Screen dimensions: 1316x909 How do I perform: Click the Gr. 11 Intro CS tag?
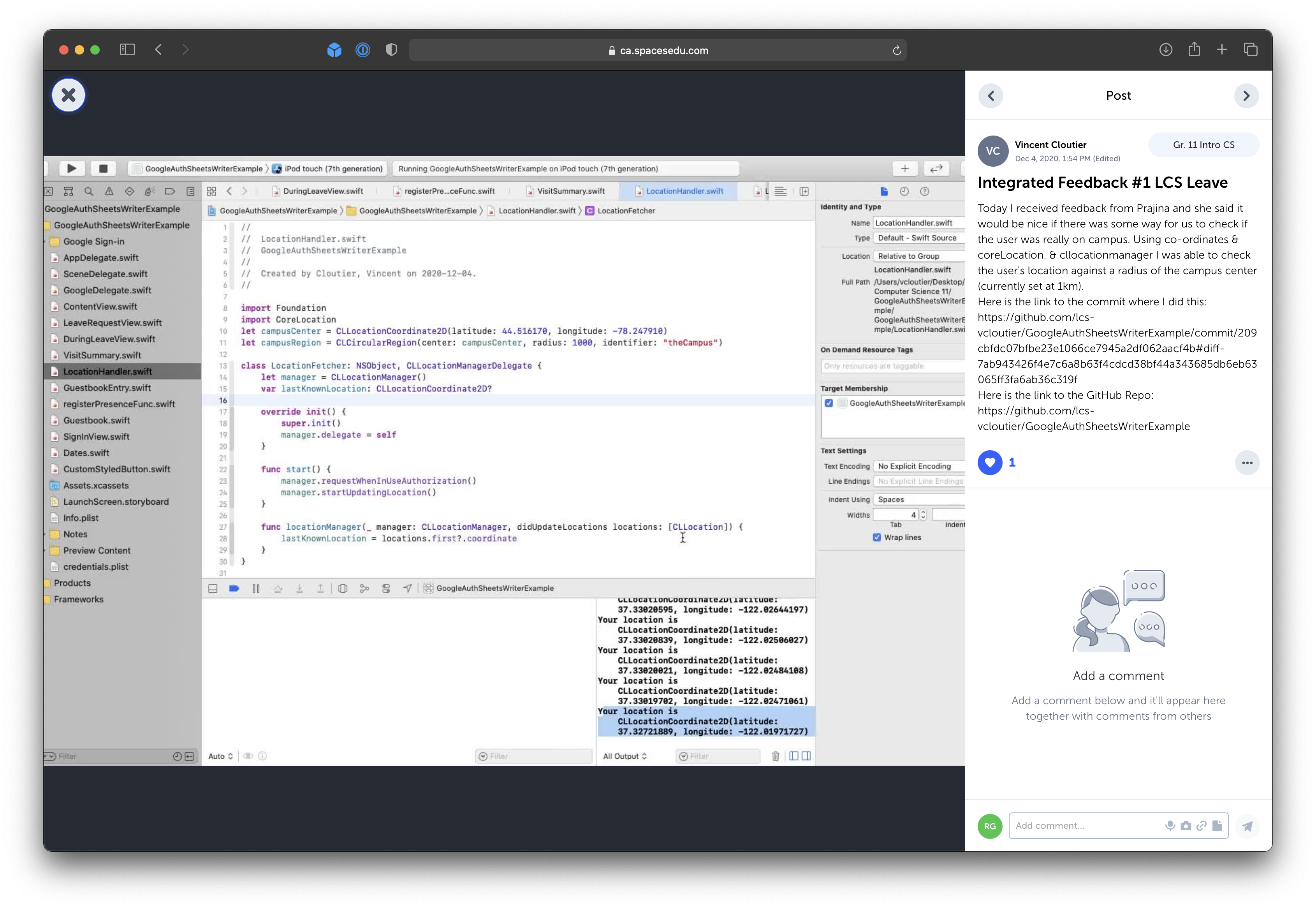[1203, 144]
